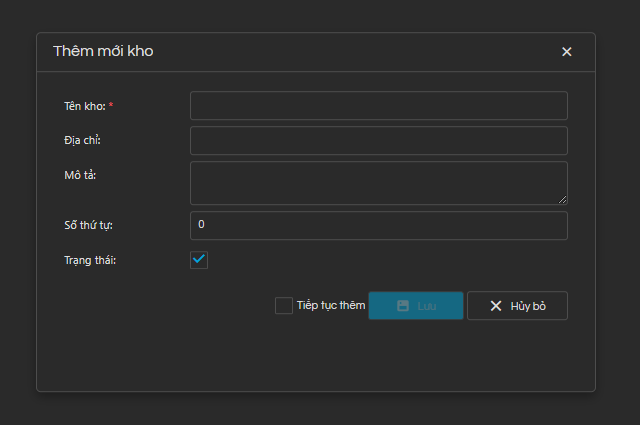The image size is (640, 425).
Task: Click the Tiếp tục thêm label text
Action: (331, 305)
